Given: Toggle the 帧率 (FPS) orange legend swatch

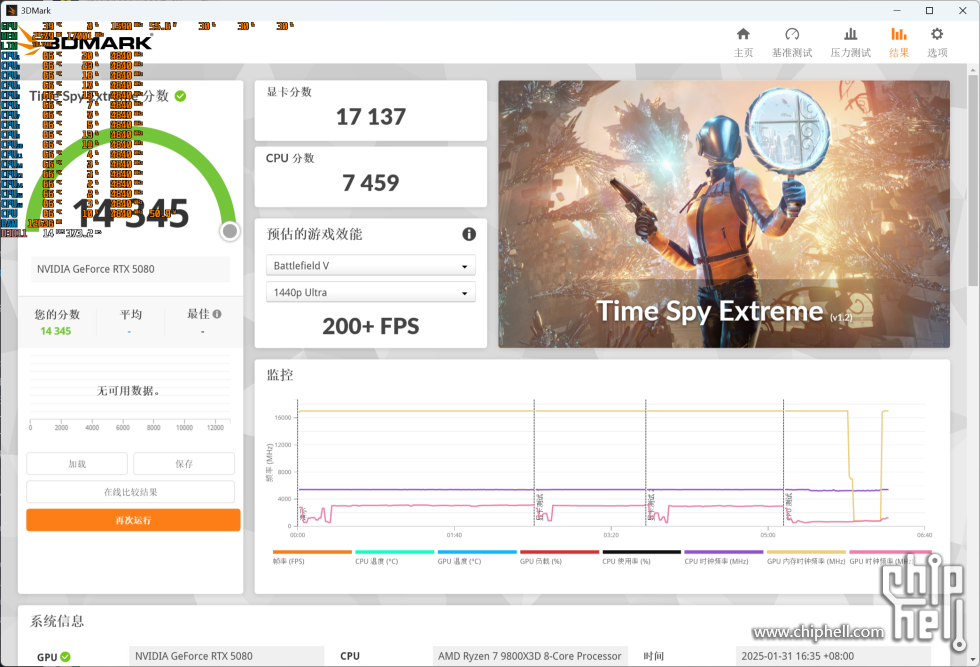Looking at the screenshot, I should tap(312, 552).
